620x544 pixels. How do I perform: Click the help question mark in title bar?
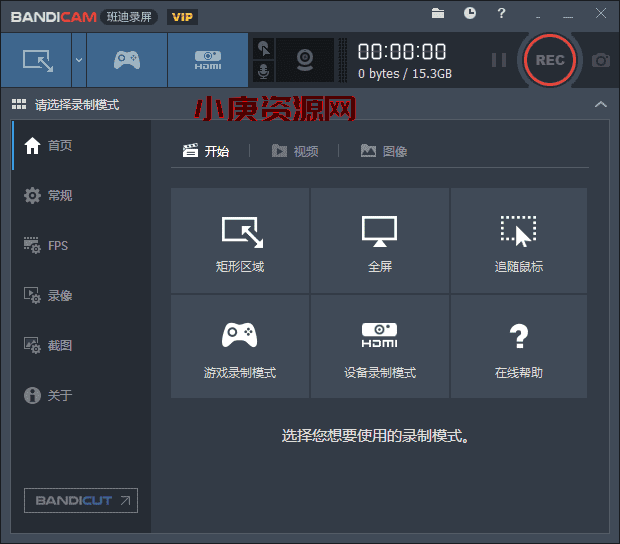[x=501, y=13]
